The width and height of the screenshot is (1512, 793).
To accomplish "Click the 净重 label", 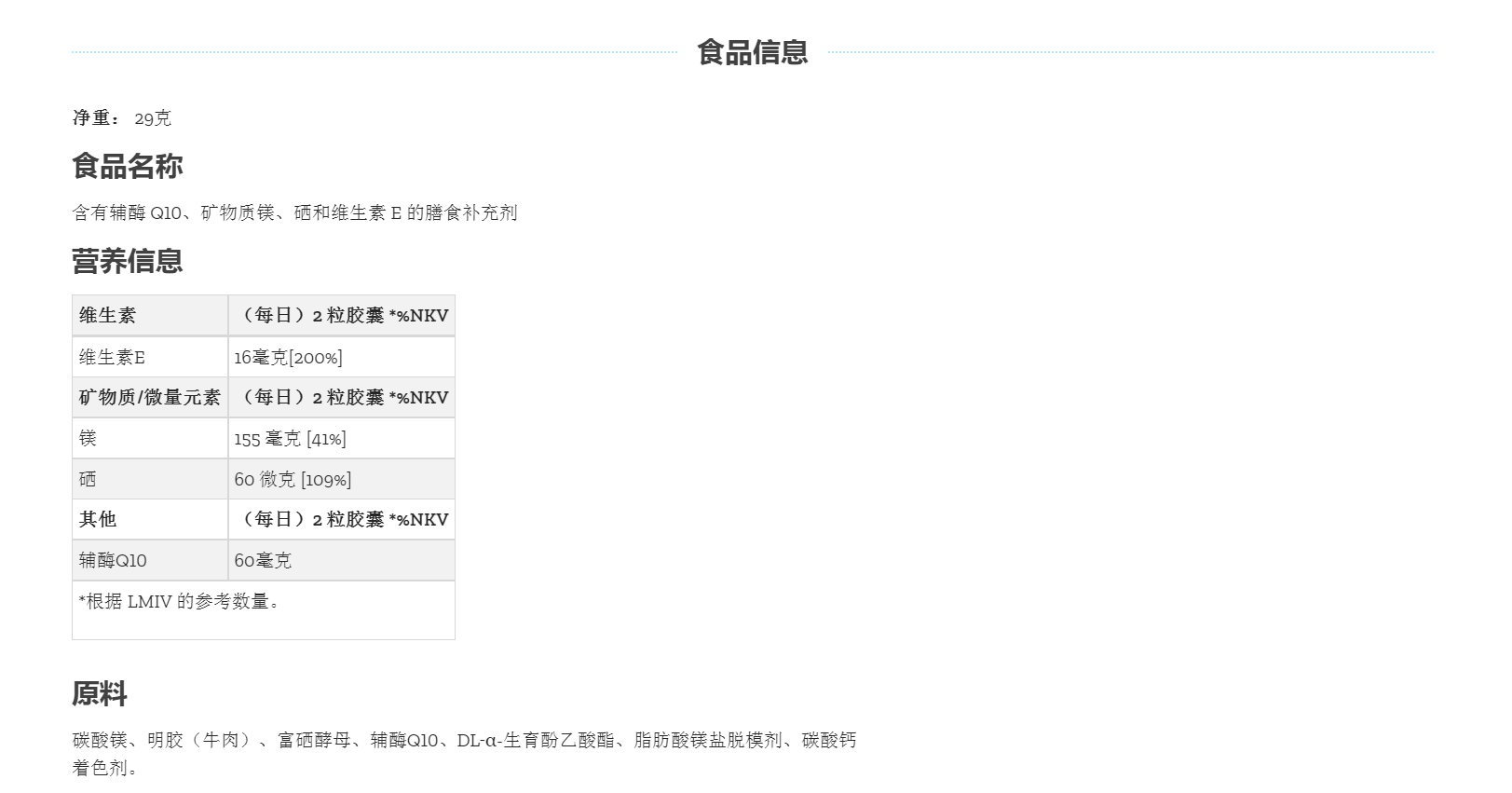I will [x=96, y=118].
